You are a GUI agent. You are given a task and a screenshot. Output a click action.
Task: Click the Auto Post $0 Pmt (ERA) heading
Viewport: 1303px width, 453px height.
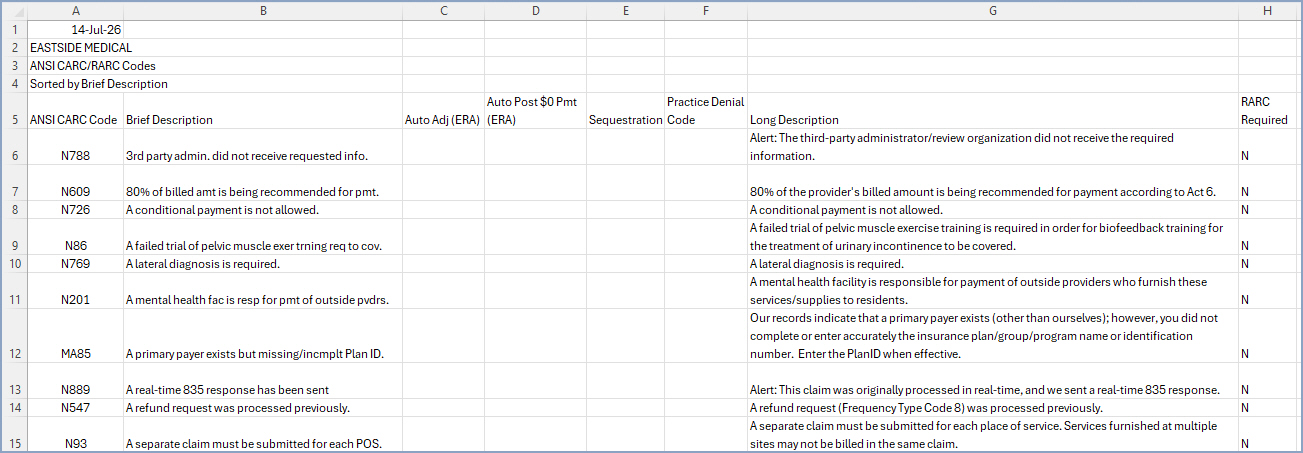pyautogui.click(x=535, y=111)
